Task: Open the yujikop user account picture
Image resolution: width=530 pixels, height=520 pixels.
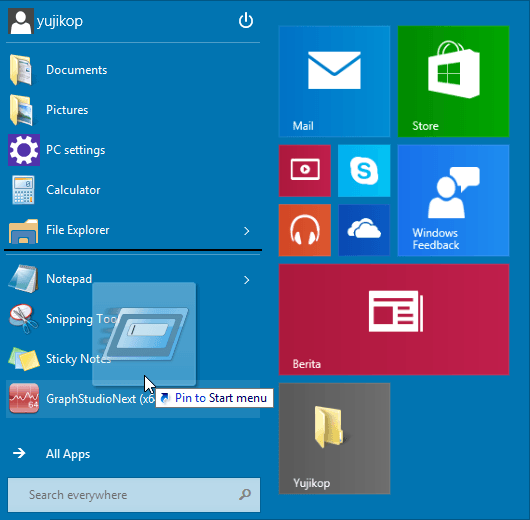Action: pyautogui.click(x=21, y=21)
